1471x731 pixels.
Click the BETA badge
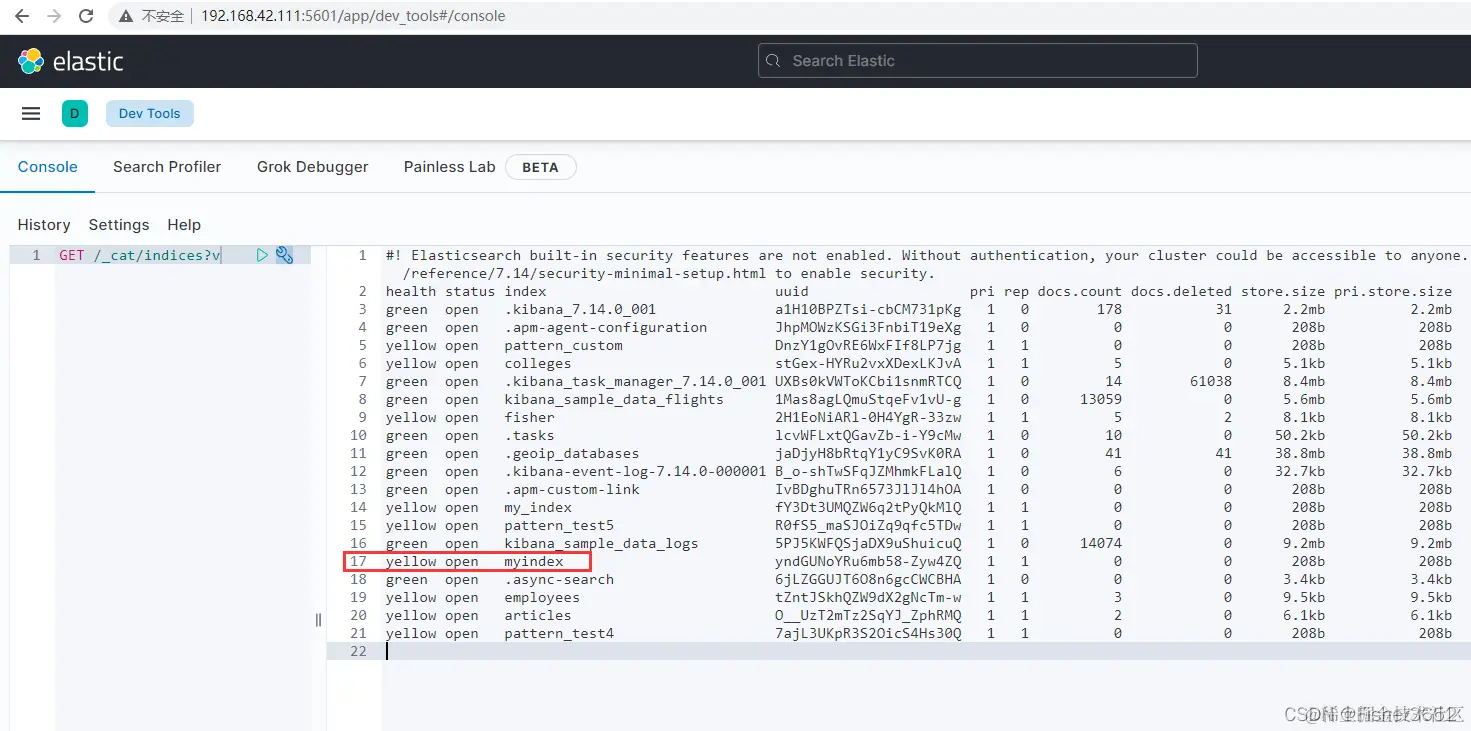coord(540,167)
